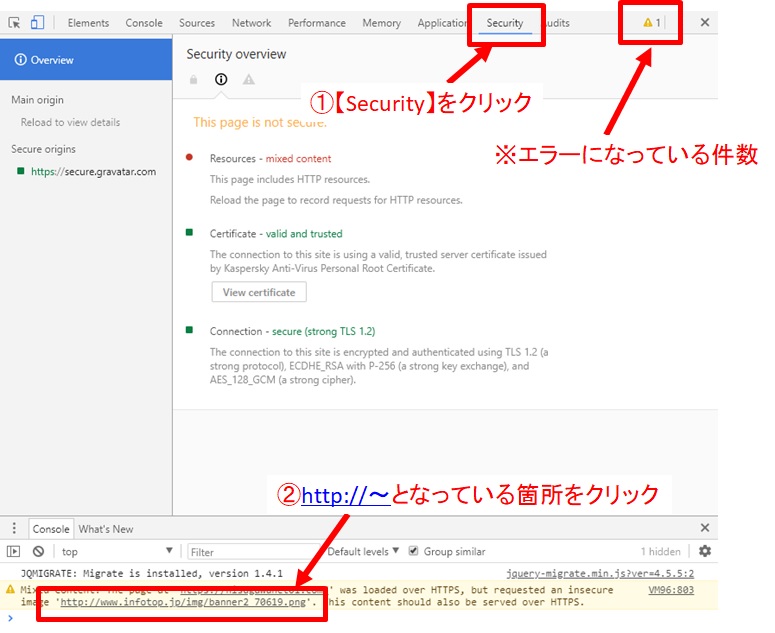Click the secure (strong TLS 1.2) label
The height and width of the screenshot is (633, 775).
coord(324,331)
